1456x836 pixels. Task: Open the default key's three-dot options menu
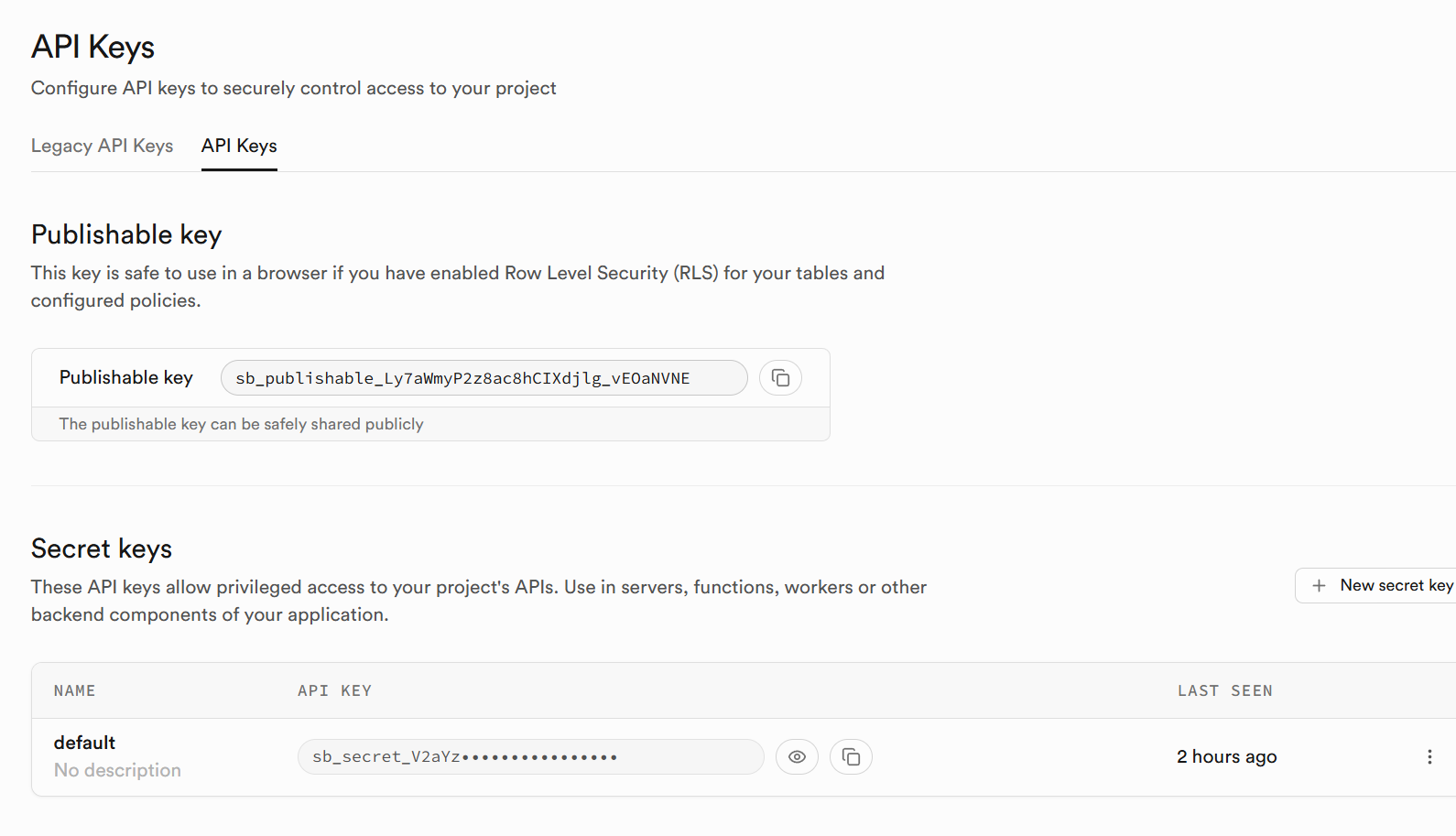click(x=1429, y=757)
